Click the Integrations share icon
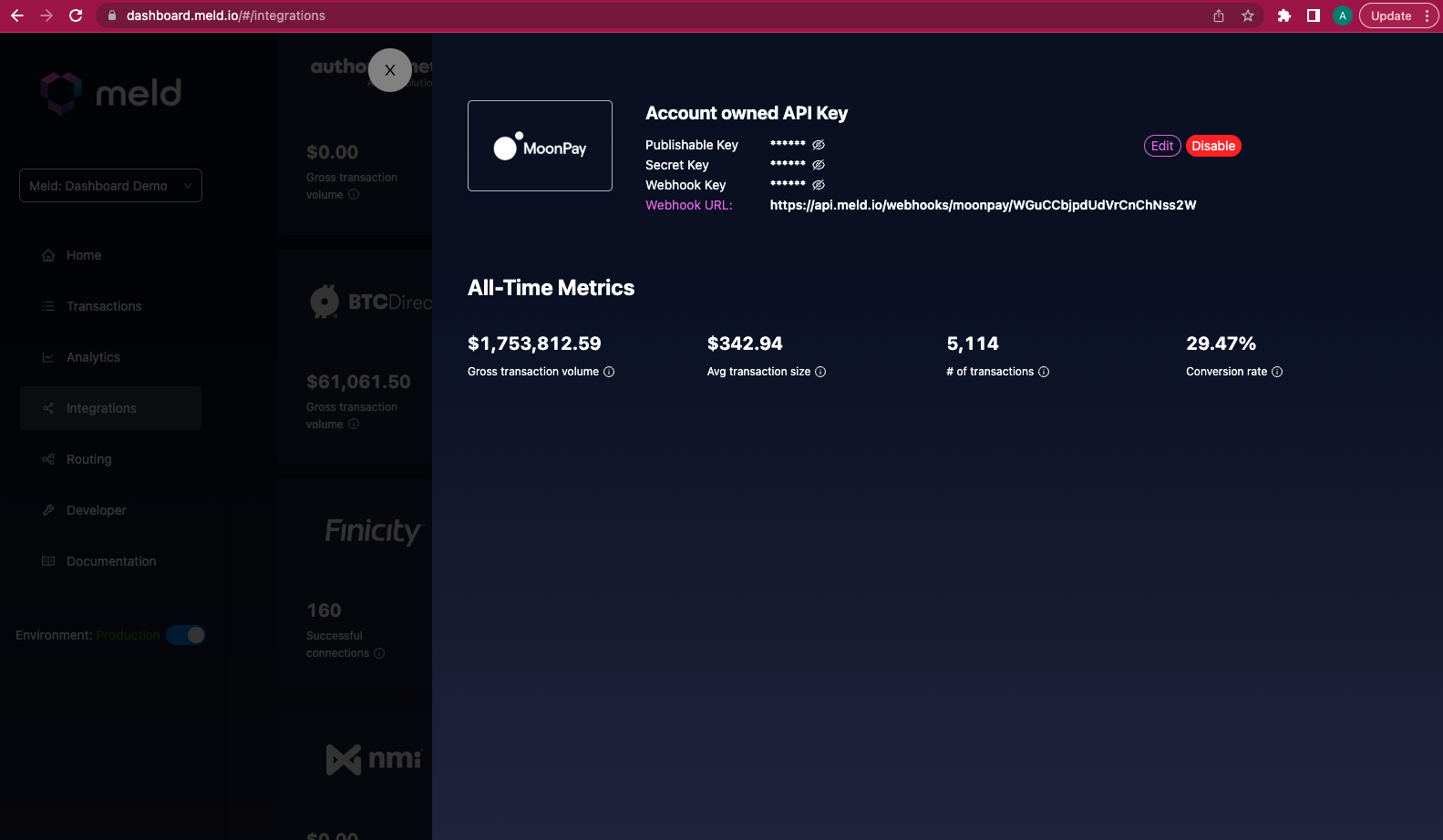 pos(48,408)
